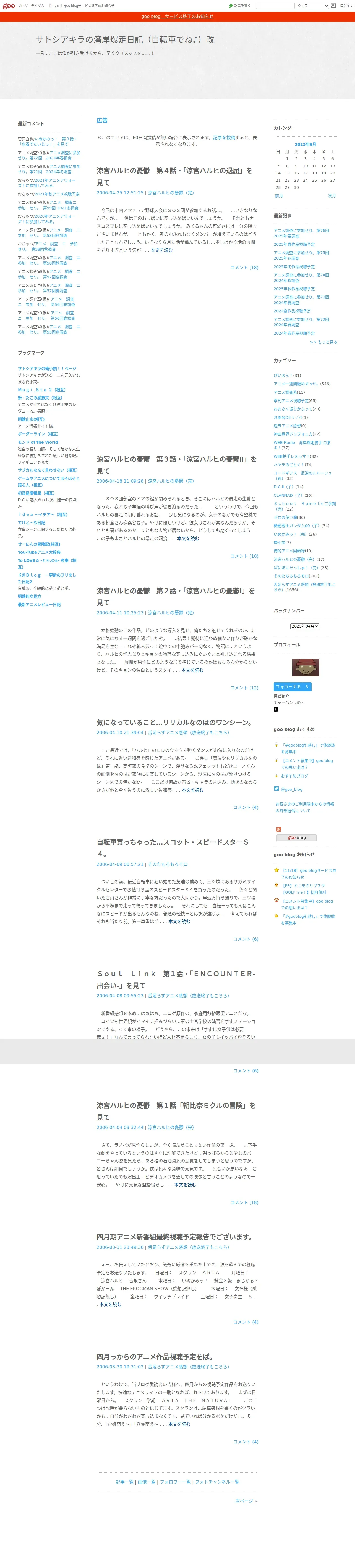Click @goo_blog Twitter link text
This screenshot has height=1568, width=355.
292,789
